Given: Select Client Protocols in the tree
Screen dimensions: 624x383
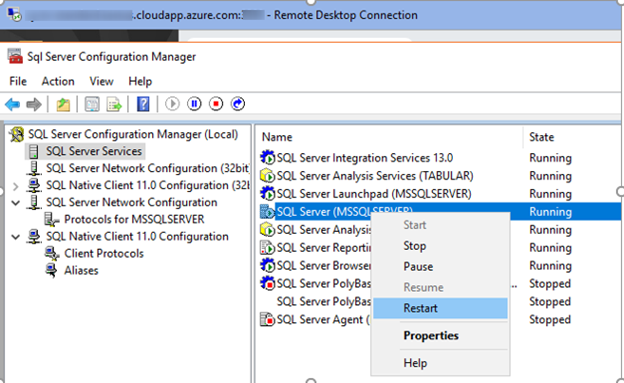Looking at the screenshot, I should [104, 253].
